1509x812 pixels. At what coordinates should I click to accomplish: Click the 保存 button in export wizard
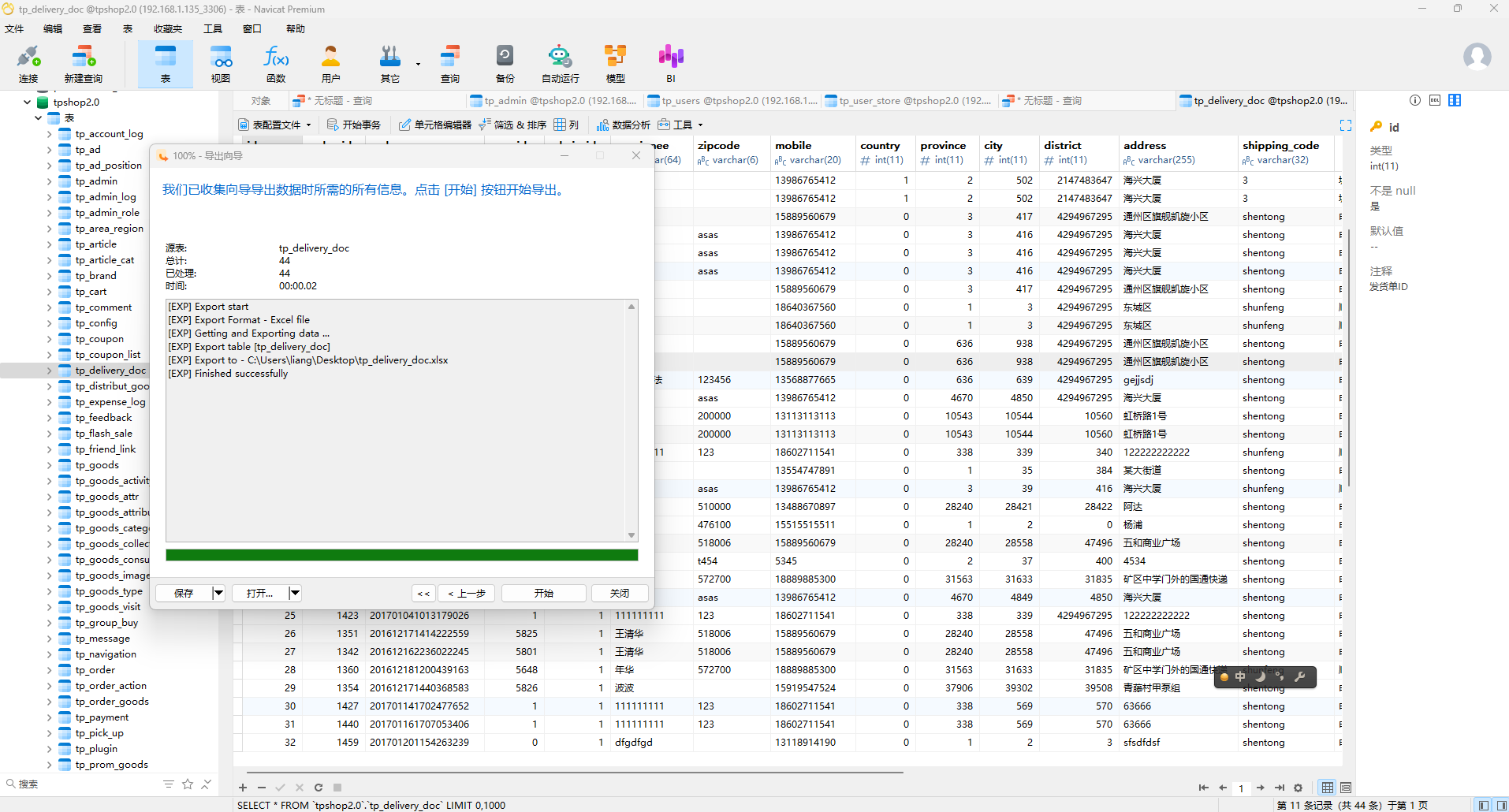(x=184, y=593)
